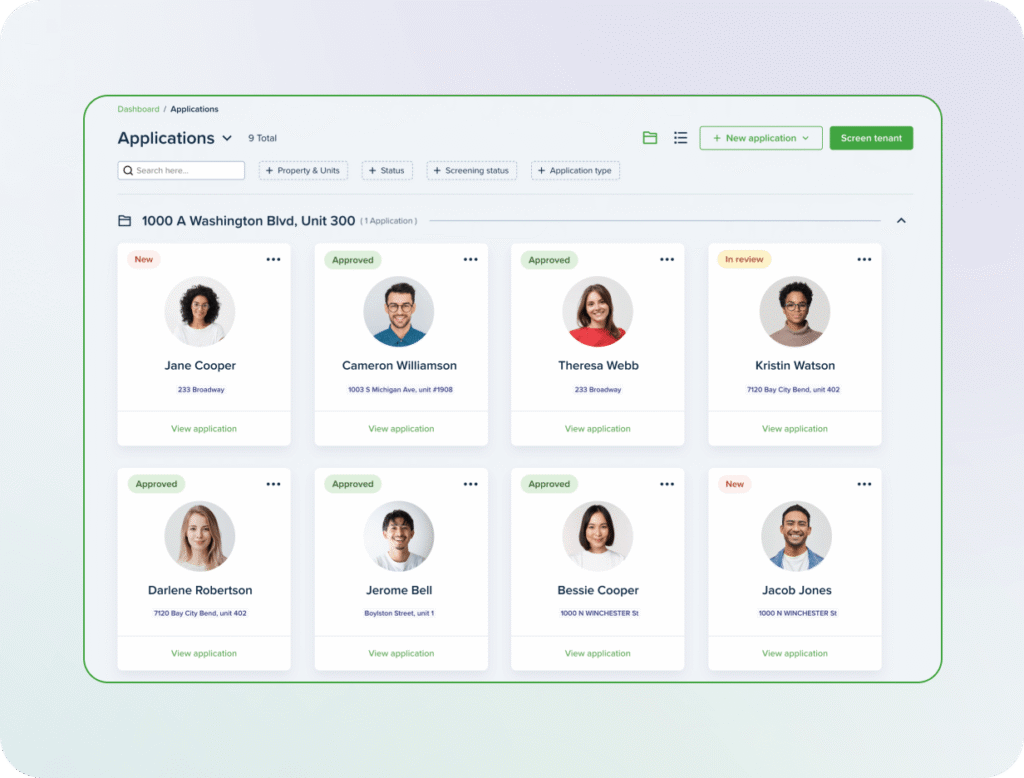Add Screening status filter

[472, 170]
